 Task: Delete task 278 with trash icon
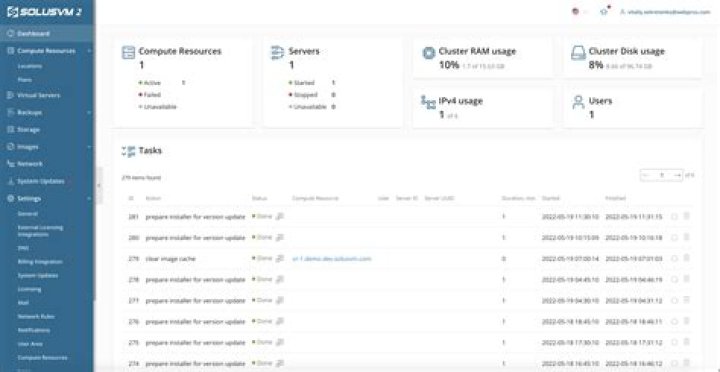tap(686, 279)
